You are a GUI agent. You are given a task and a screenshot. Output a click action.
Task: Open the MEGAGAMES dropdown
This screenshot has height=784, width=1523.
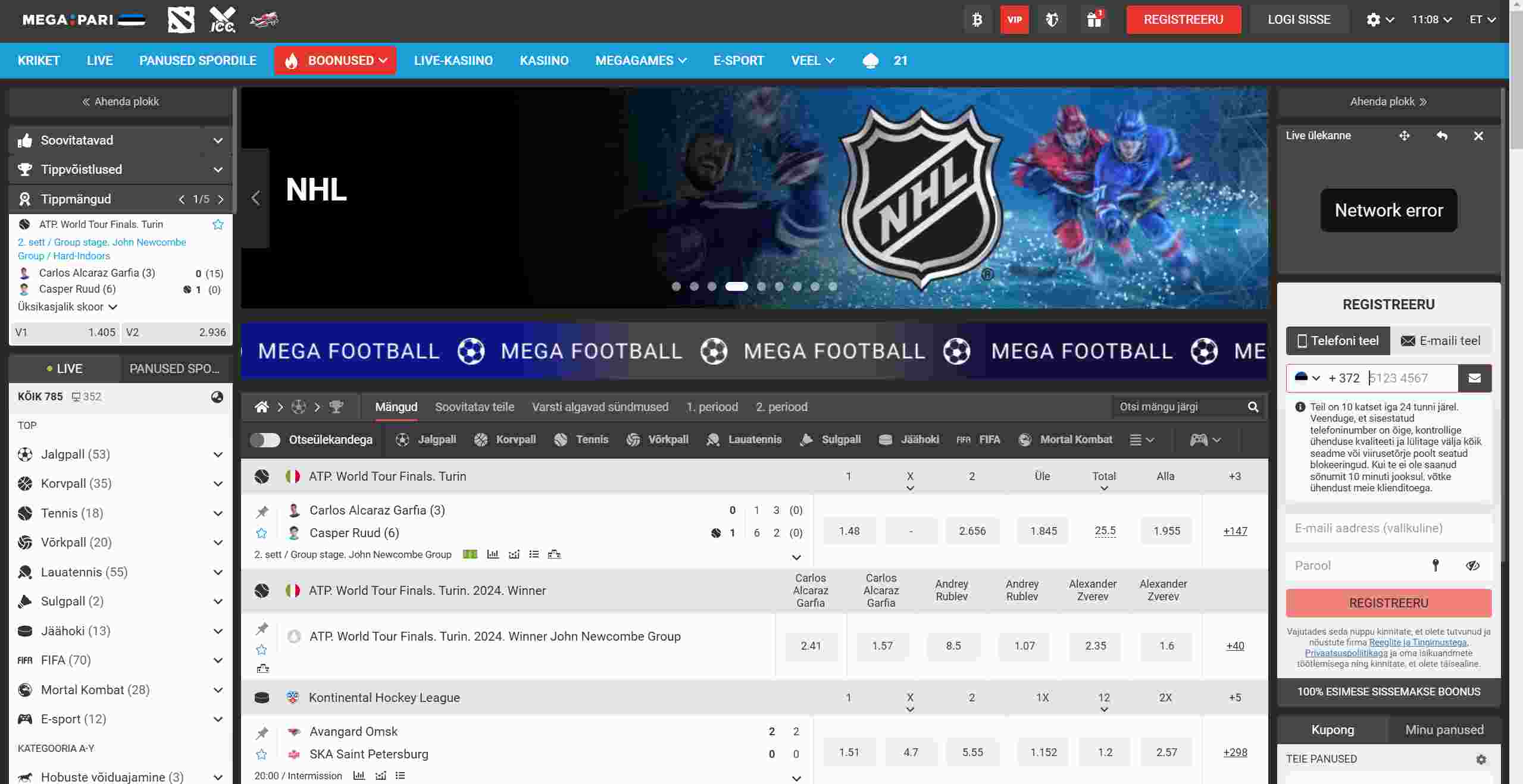coord(640,61)
